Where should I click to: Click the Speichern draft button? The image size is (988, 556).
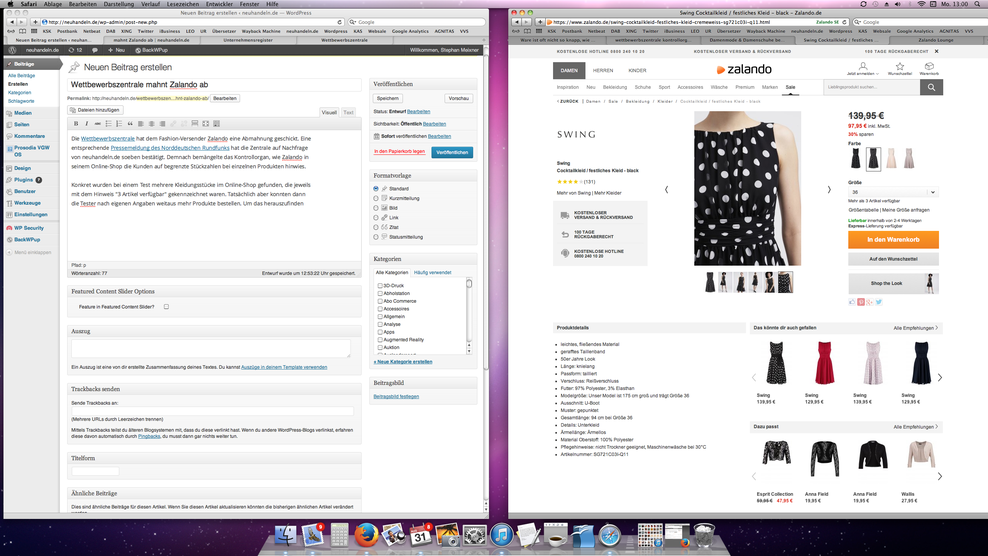(388, 98)
